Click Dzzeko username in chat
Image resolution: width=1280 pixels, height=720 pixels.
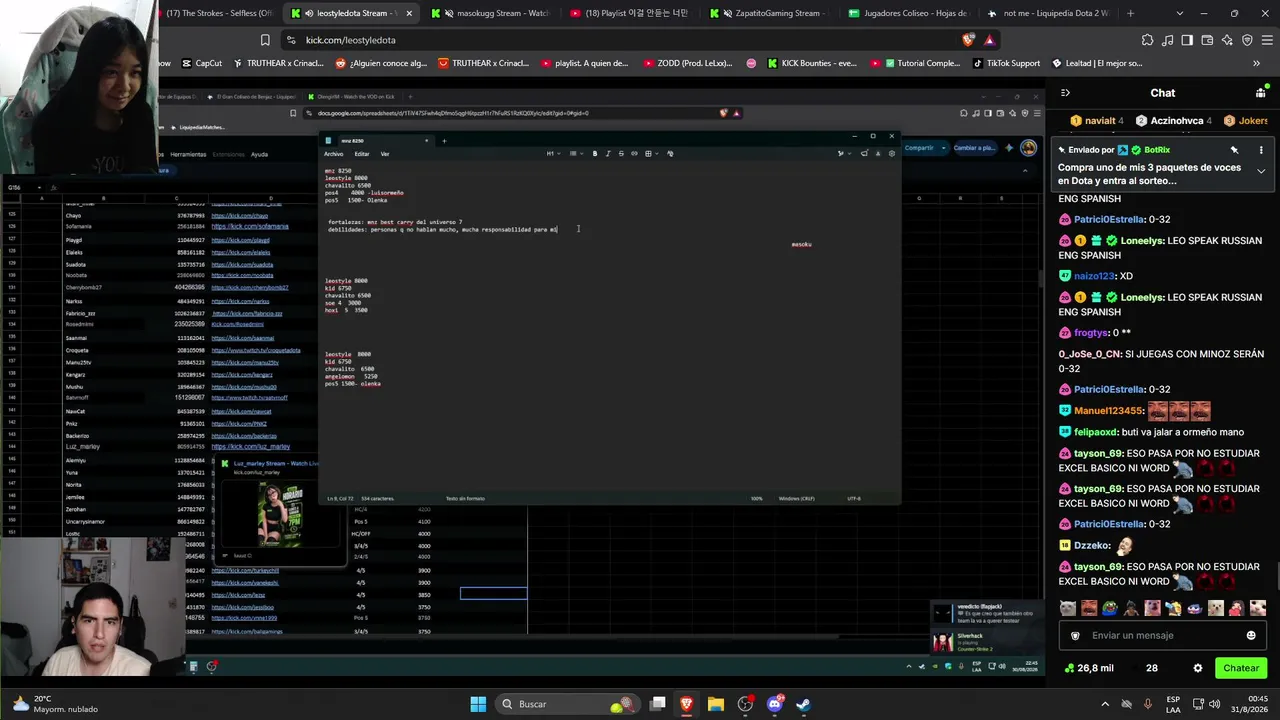pyautogui.click(x=1092, y=545)
